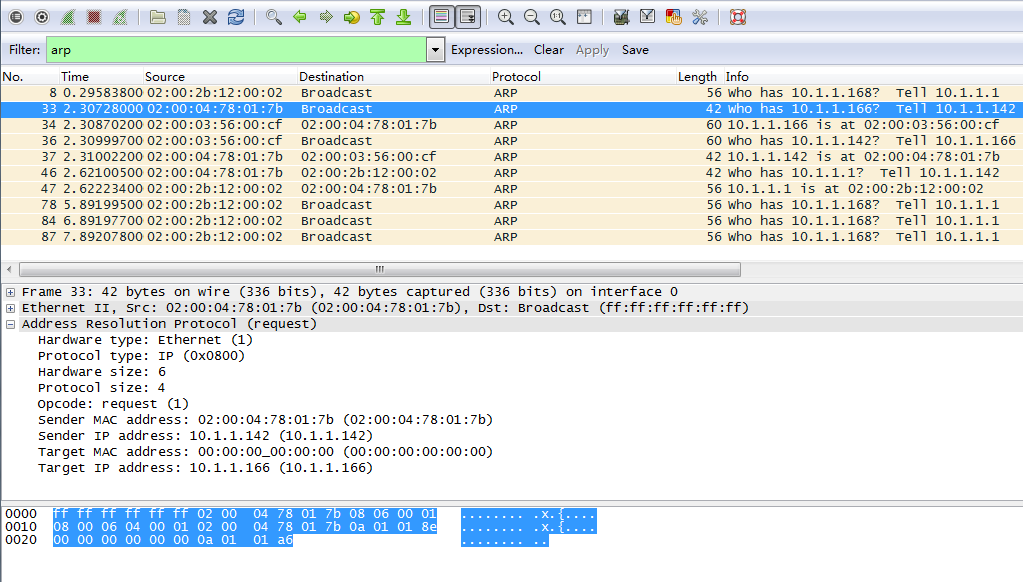Collapse Address Resolution Protocol node

pyautogui.click(x=10, y=324)
